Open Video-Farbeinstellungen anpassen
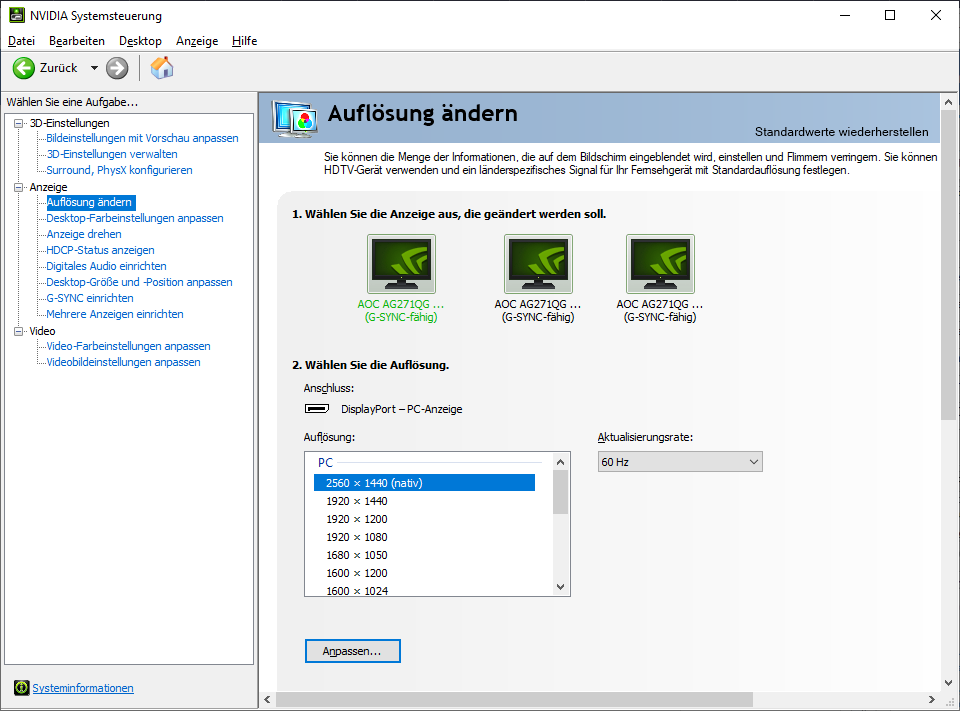This screenshot has height=711, width=960. coord(129,346)
